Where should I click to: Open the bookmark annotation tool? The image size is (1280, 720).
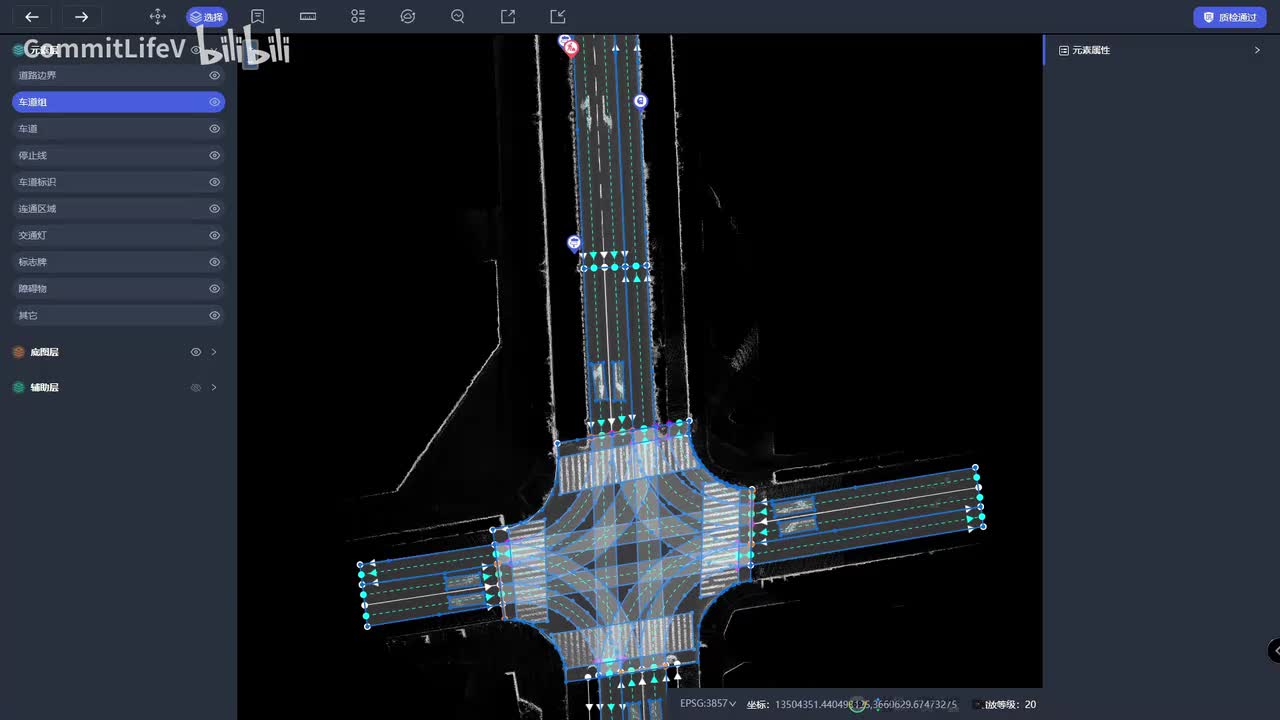point(258,17)
